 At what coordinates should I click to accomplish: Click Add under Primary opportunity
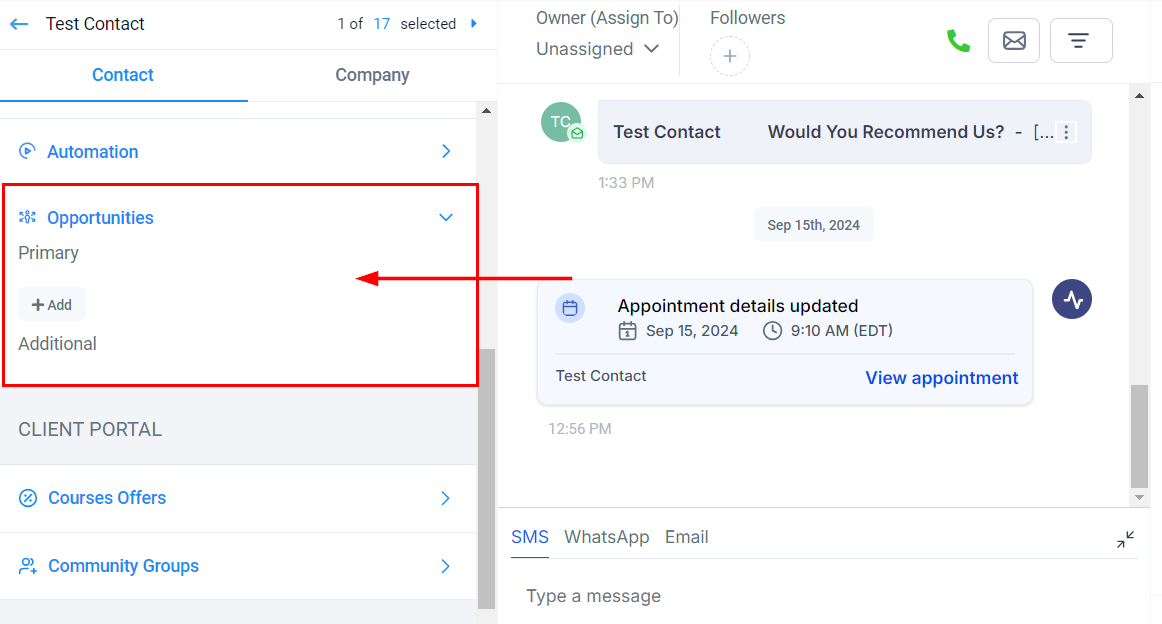[52, 304]
